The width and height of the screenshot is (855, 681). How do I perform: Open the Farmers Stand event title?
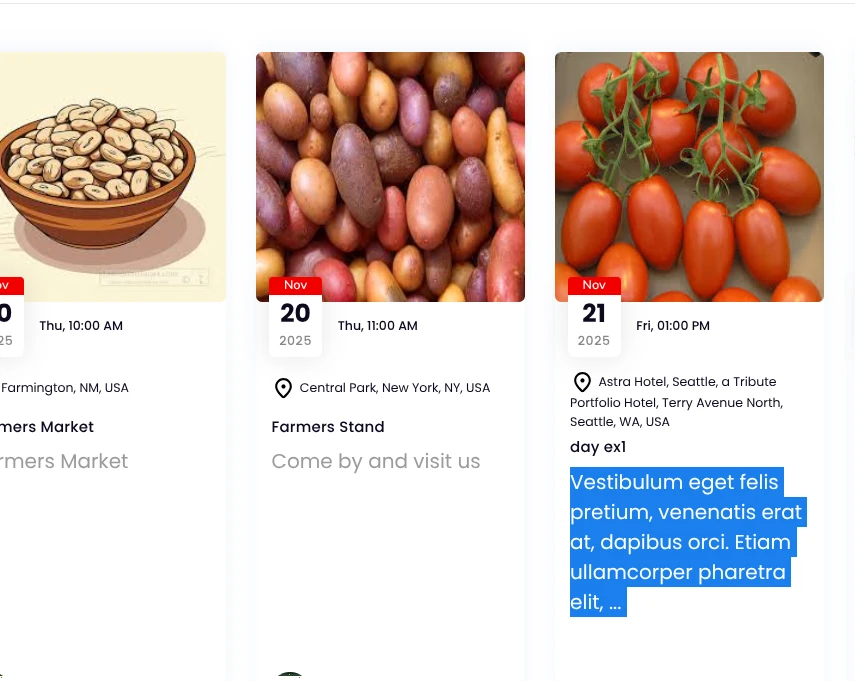click(x=328, y=427)
